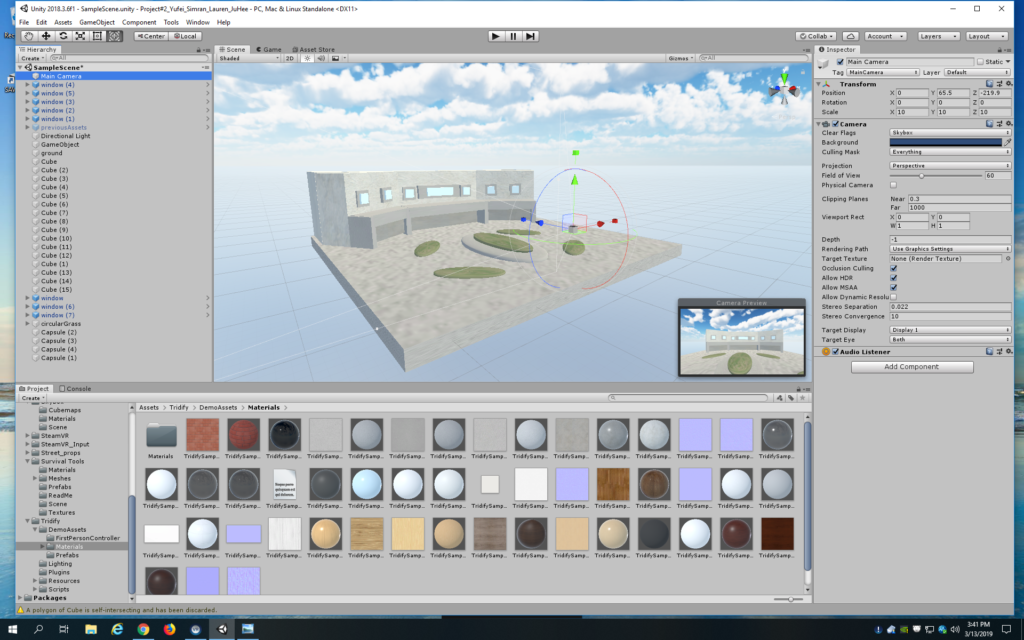Open the File menu
The image size is (1024, 640).
point(24,22)
